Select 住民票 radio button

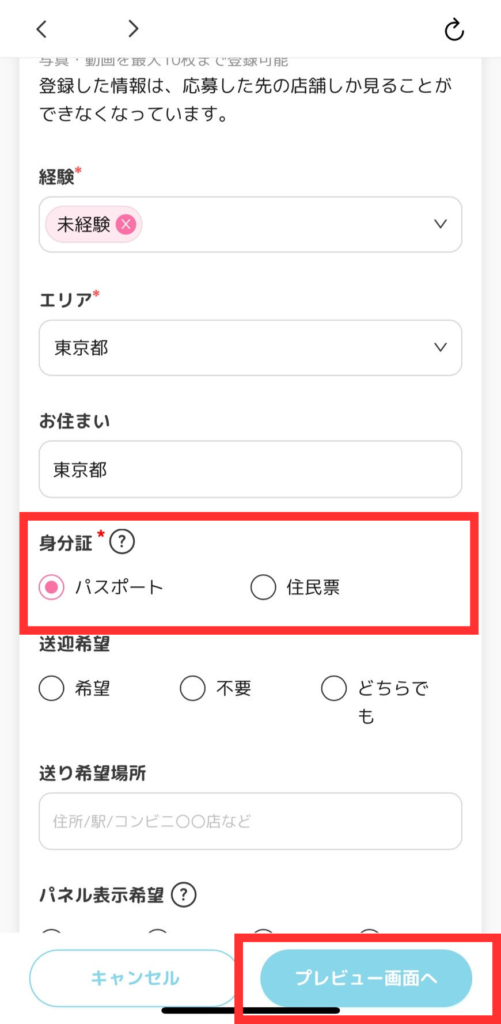[263, 588]
